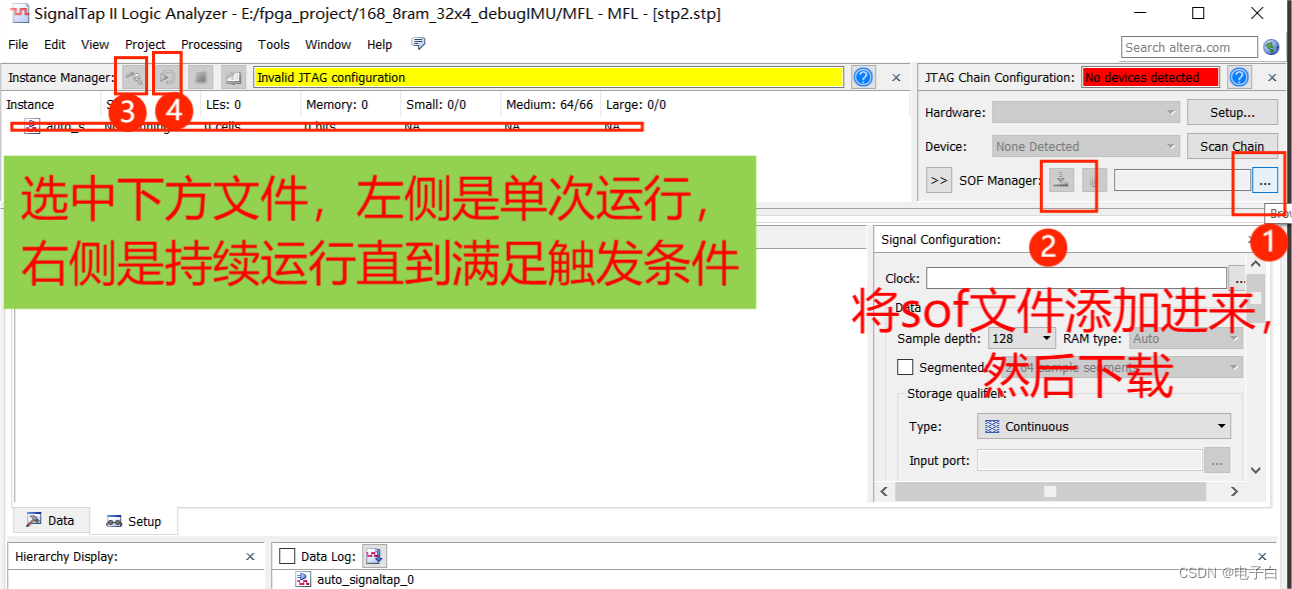Click the No devices detected status
This screenshot has width=1292, height=589.
click(1150, 77)
